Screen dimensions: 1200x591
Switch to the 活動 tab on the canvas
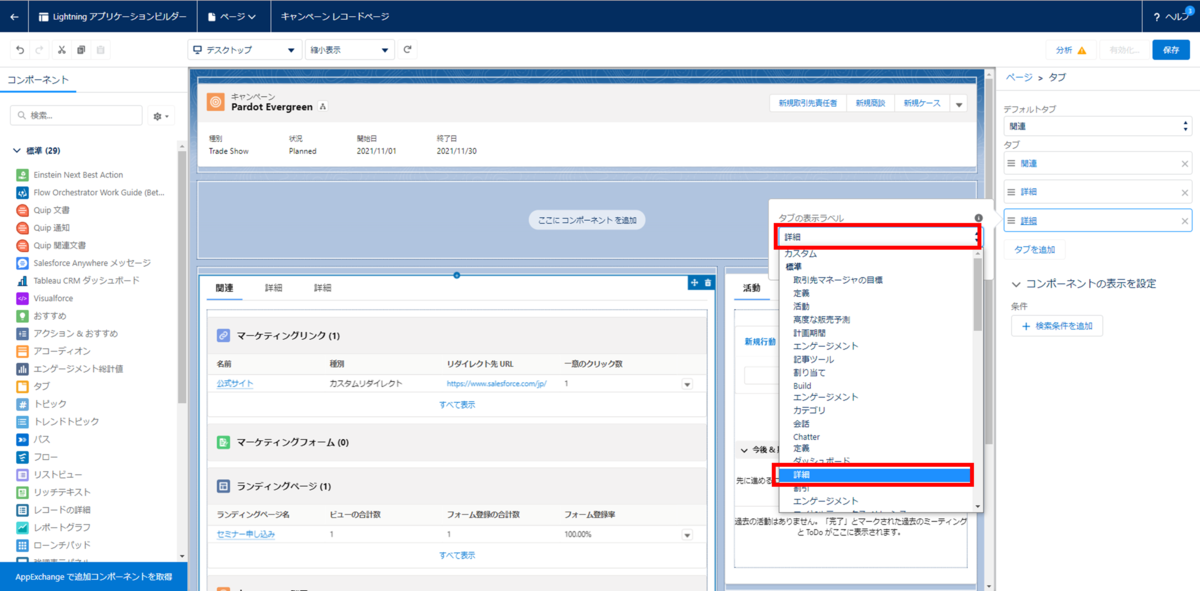click(751, 288)
